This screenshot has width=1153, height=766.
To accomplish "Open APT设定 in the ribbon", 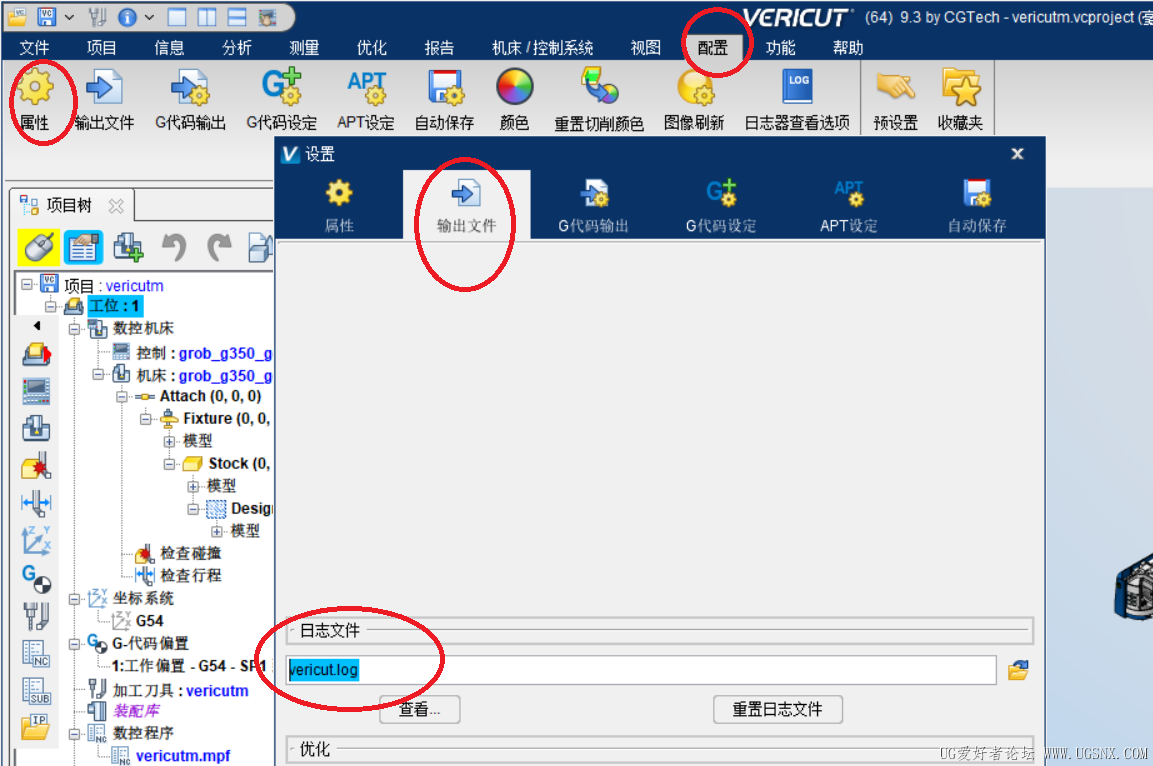I will [366, 100].
